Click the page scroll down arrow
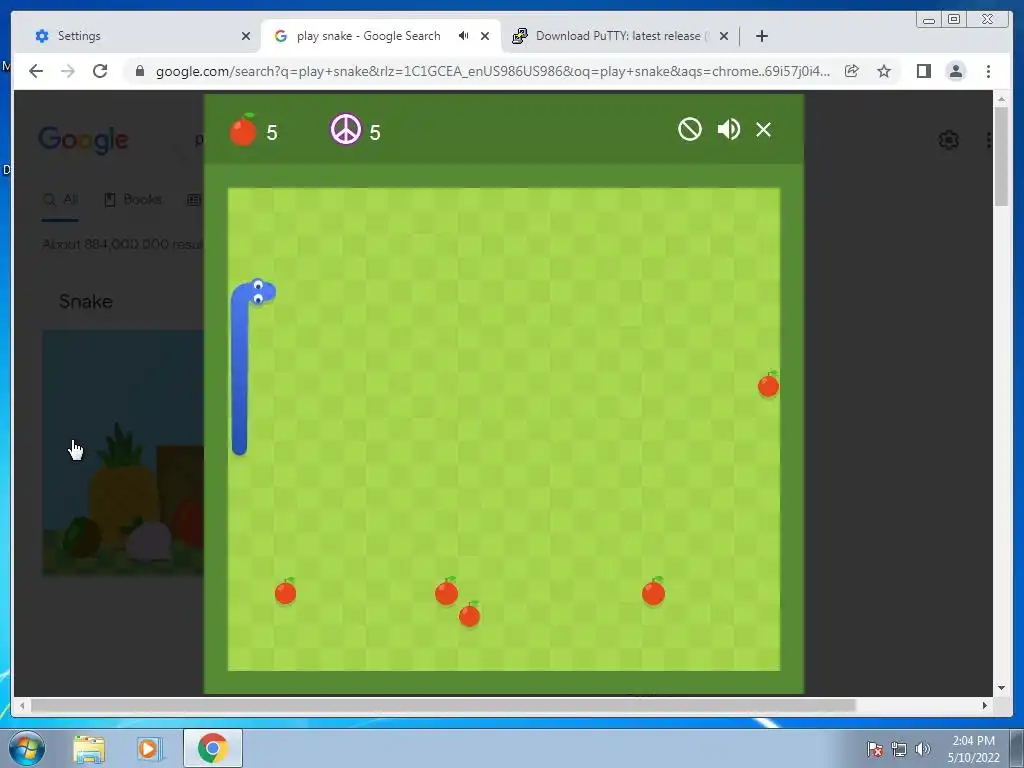Image resolution: width=1024 pixels, height=768 pixels. point(1001,687)
